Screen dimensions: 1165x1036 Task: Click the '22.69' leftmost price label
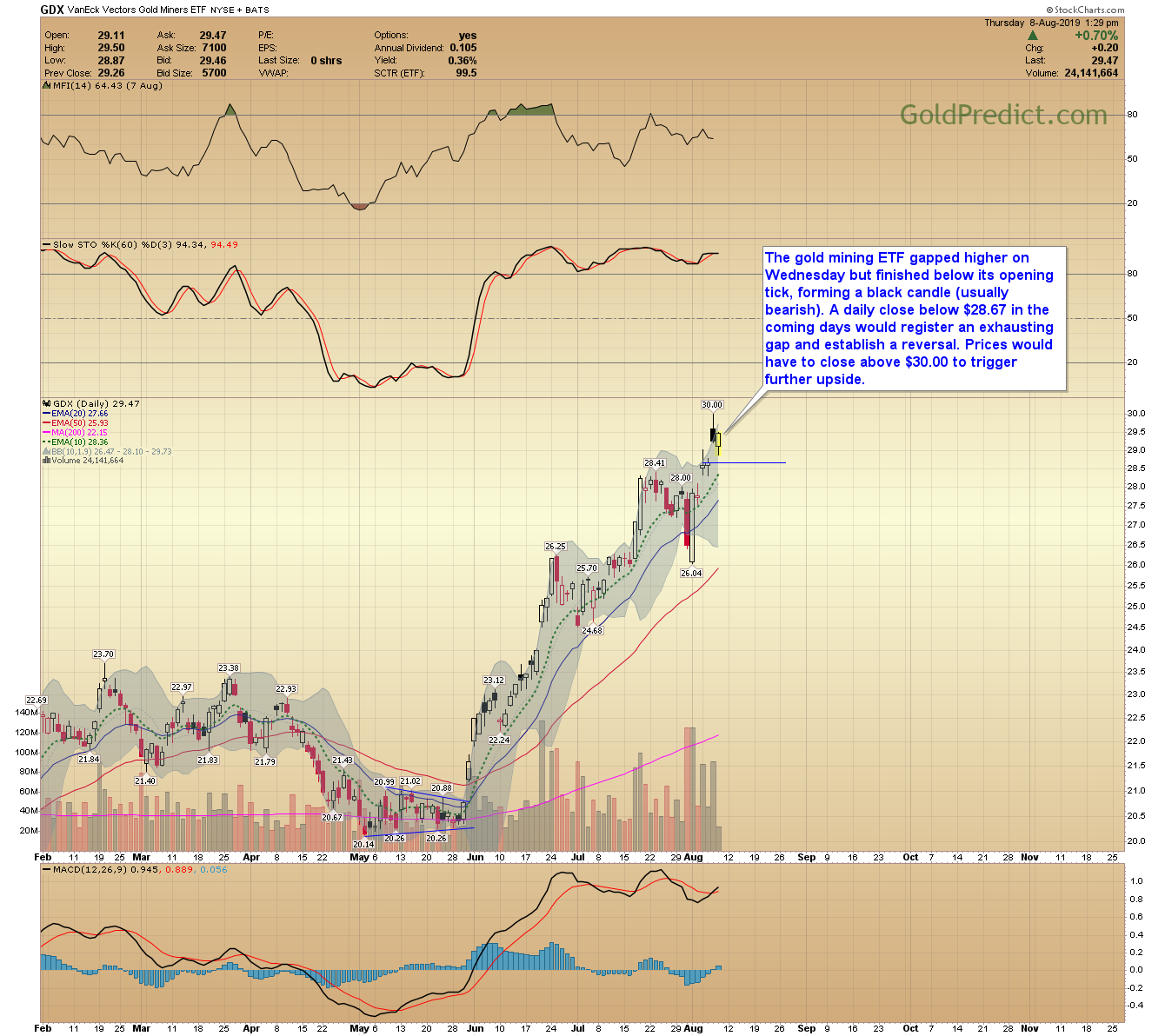click(x=36, y=701)
